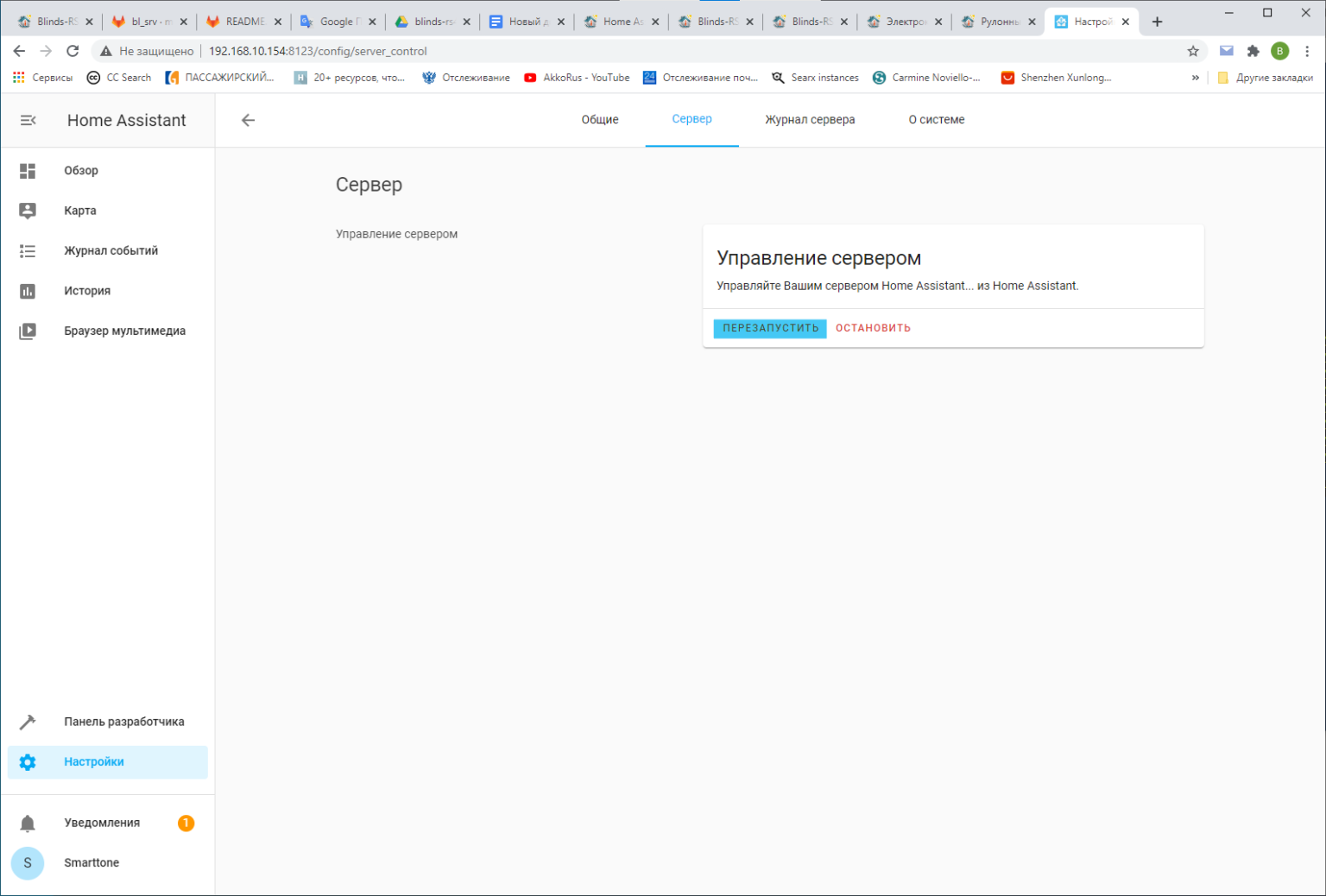The height and width of the screenshot is (896, 1326).
Task: Click the Настройки gear icon
Action: tap(28, 762)
